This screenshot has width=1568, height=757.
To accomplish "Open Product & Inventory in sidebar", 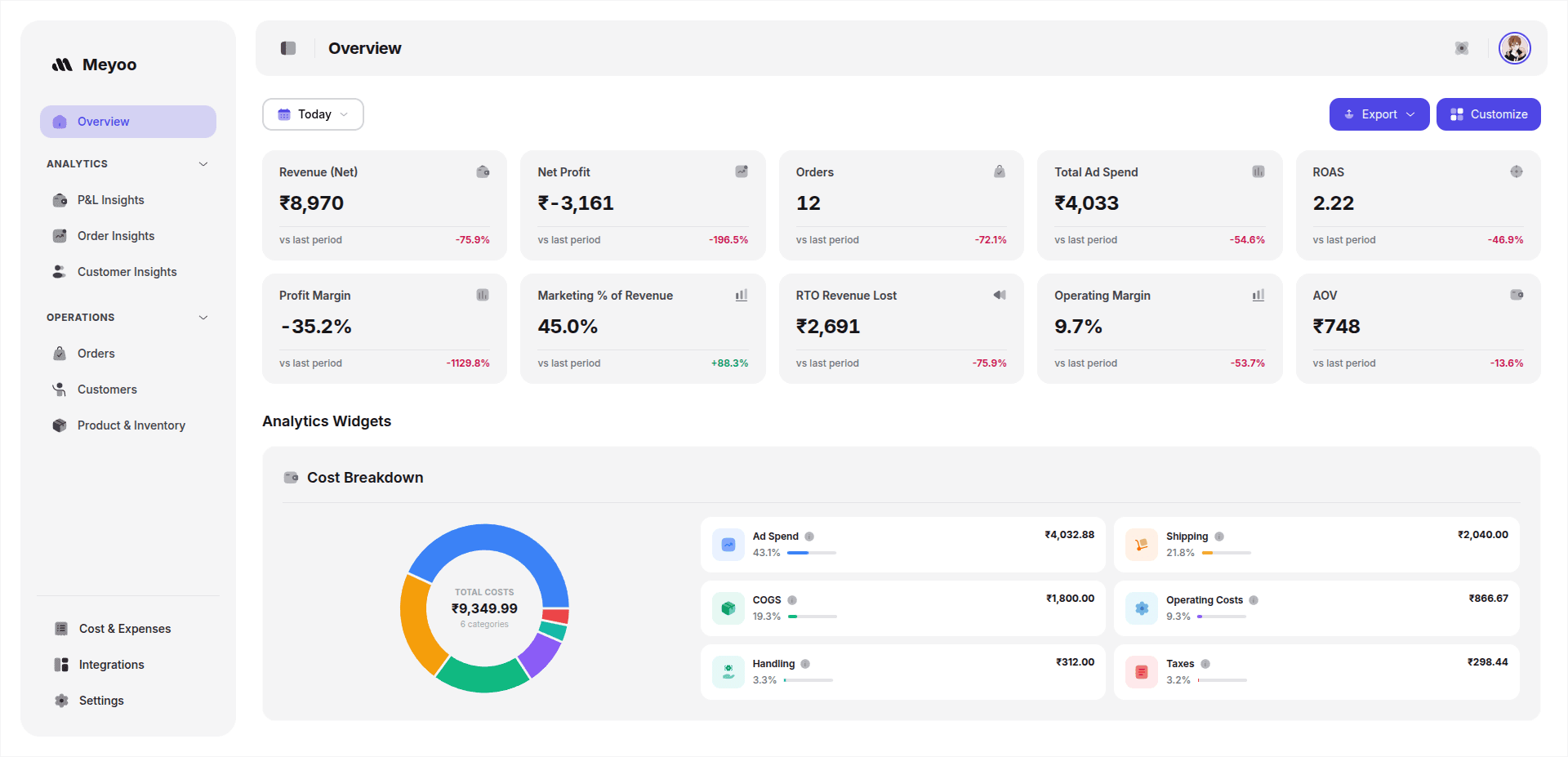I will (x=131, y=425).
